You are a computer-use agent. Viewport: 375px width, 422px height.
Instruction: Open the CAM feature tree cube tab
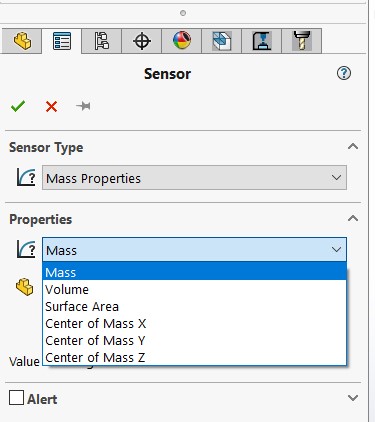click(222, 41)
